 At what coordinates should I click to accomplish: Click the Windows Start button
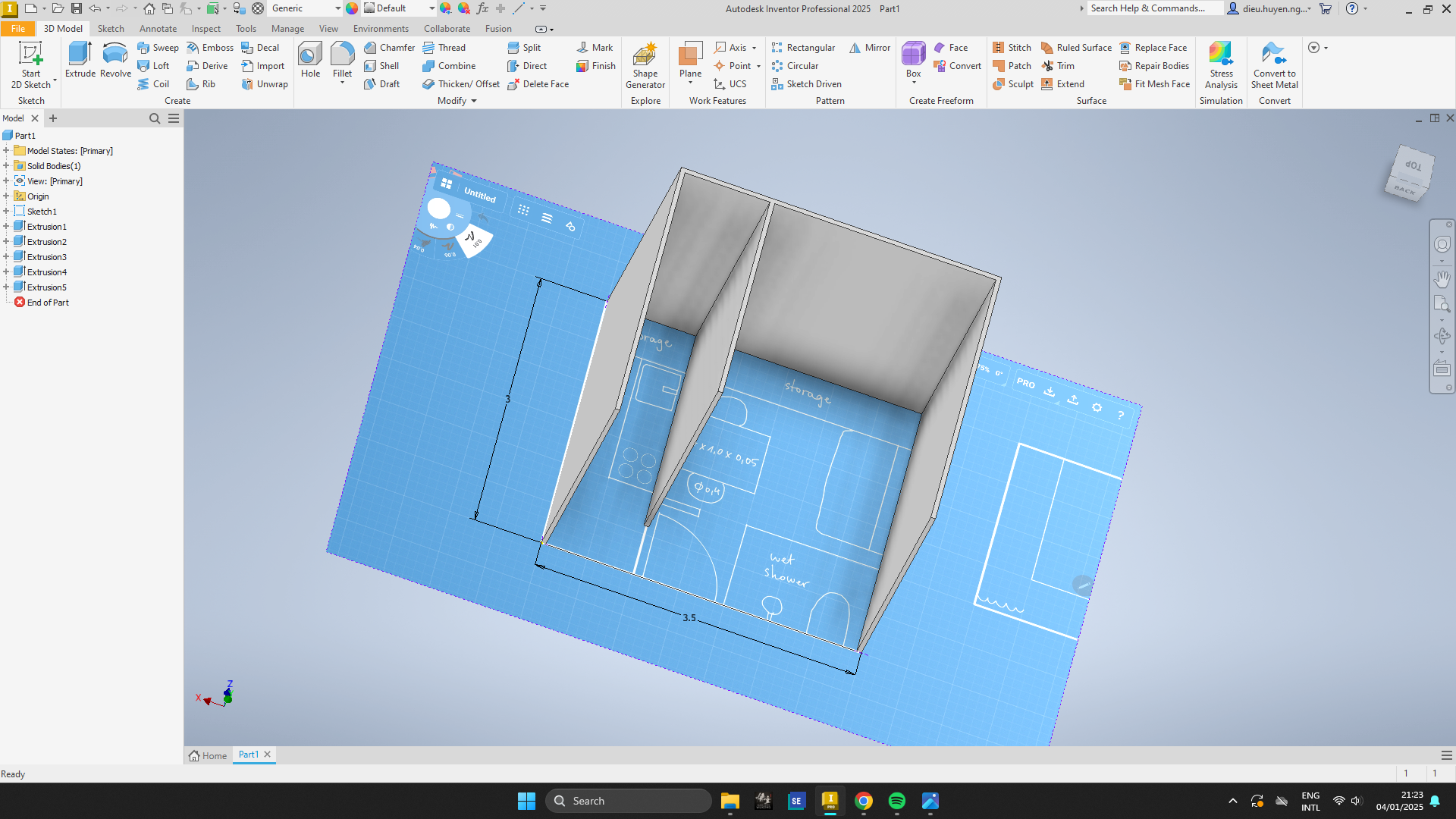pos(526,801)
